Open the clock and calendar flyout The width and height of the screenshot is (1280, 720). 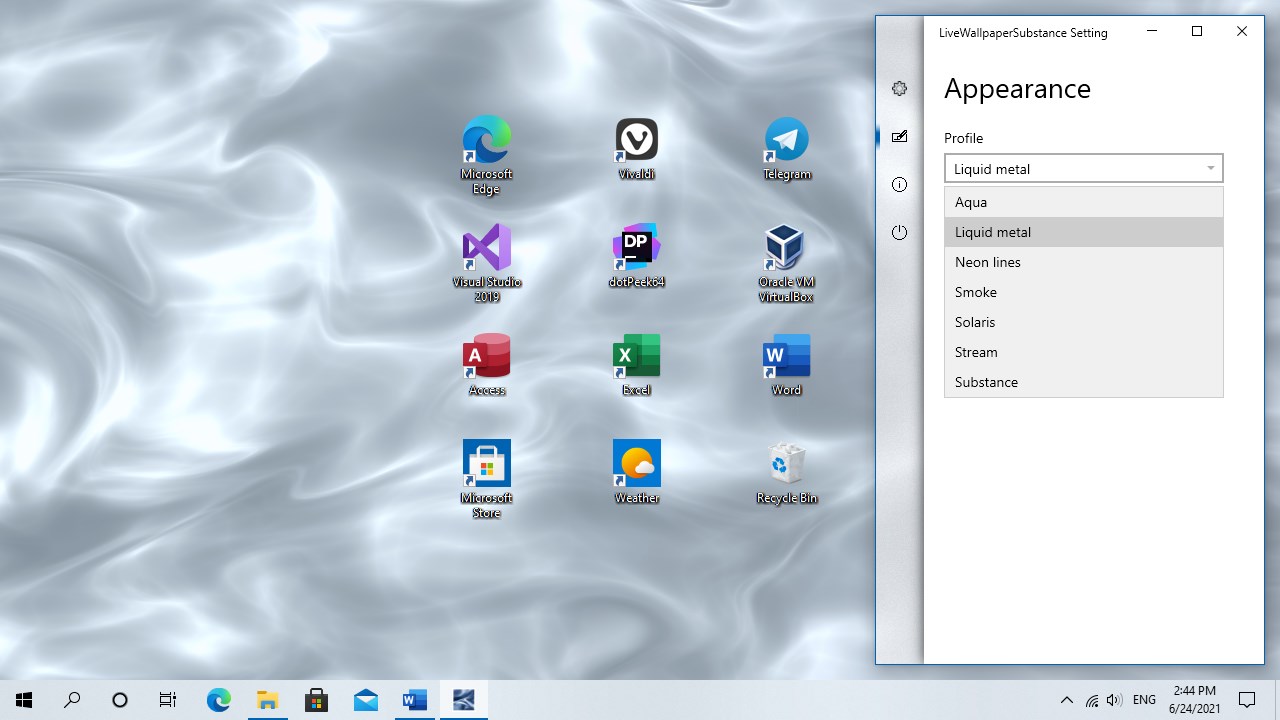click(x=1194, y=700)
